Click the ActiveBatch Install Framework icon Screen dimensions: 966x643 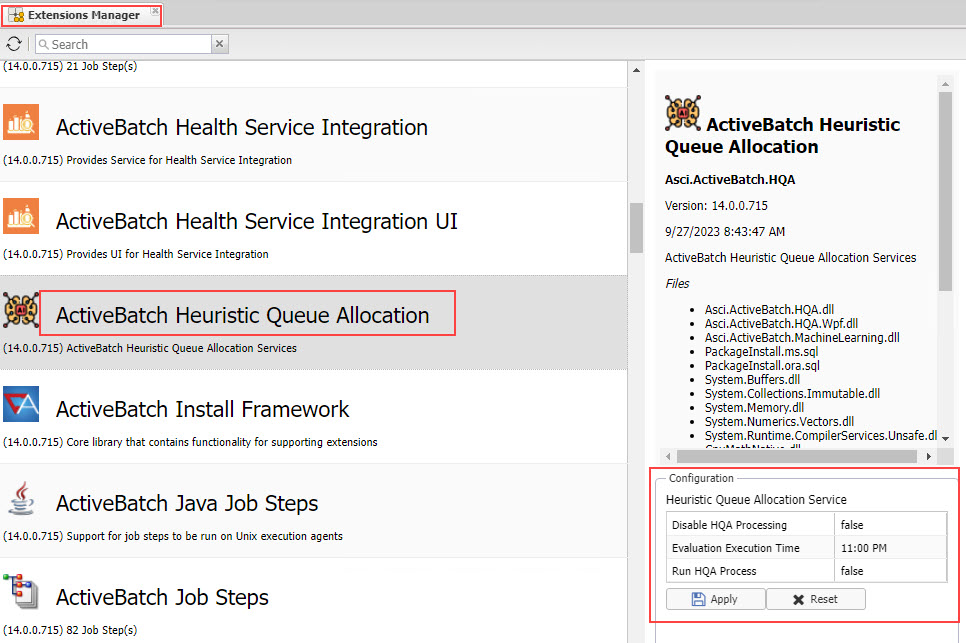tap(21, 404)
